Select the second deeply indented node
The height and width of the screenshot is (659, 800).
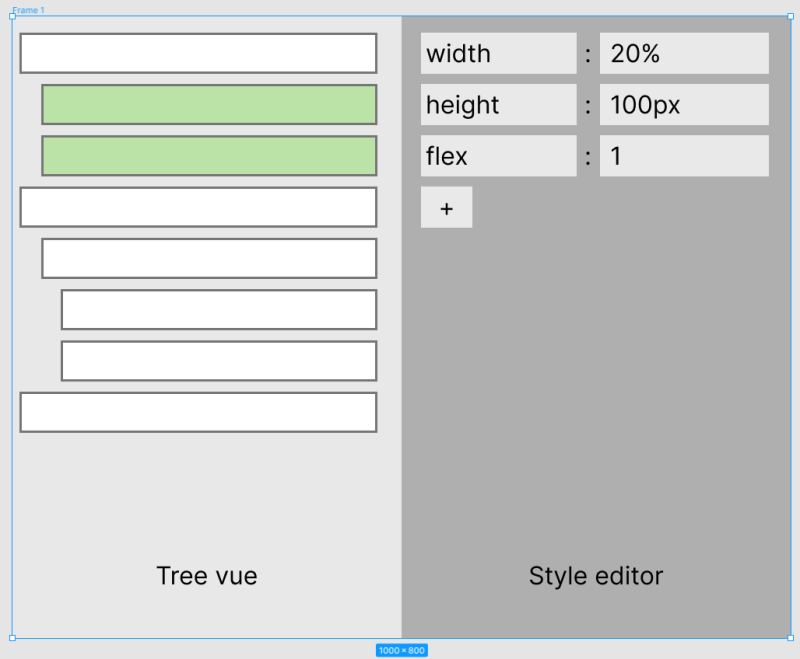(x=219, y=361)
